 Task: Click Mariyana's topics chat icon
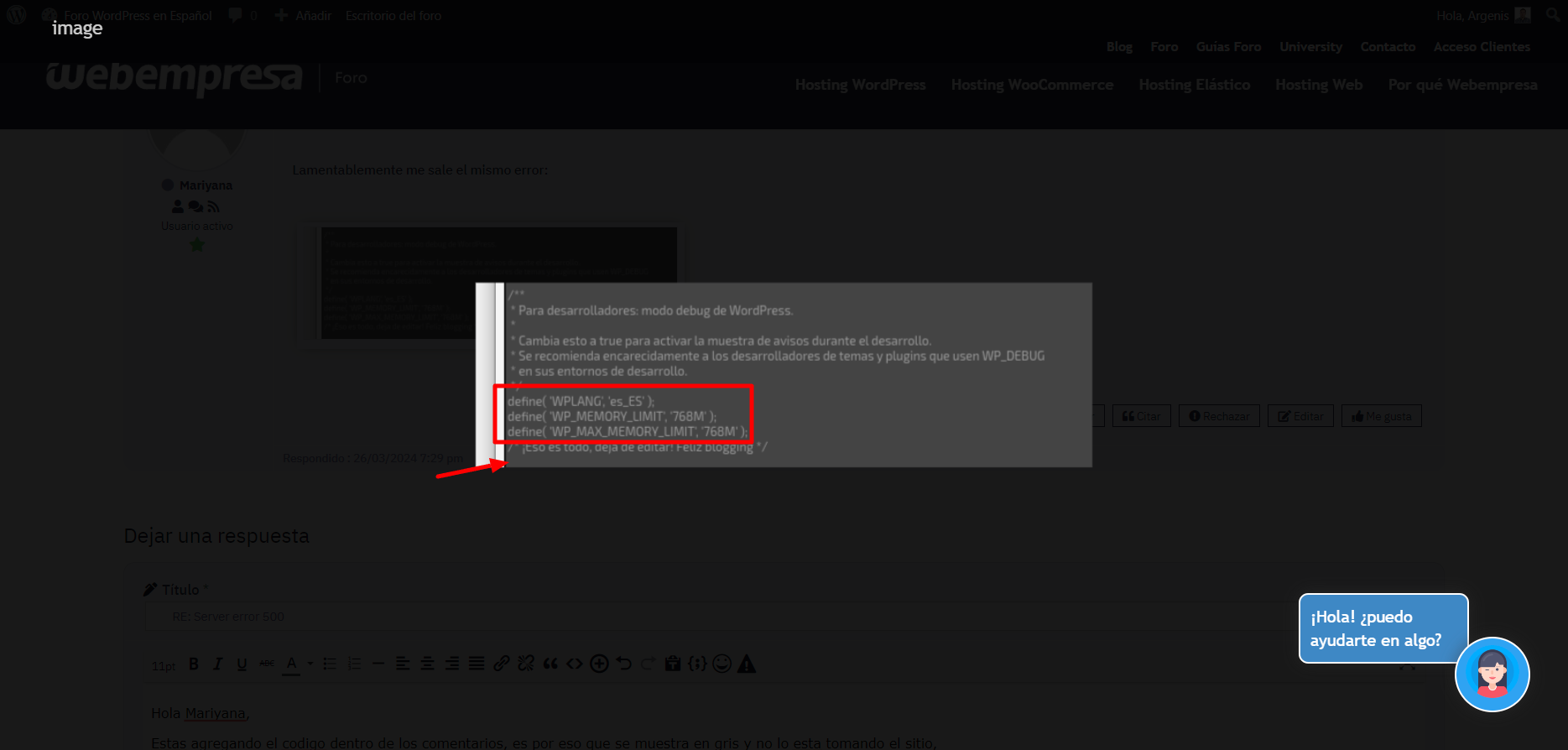pyautogui.click(x=195, y=206)
